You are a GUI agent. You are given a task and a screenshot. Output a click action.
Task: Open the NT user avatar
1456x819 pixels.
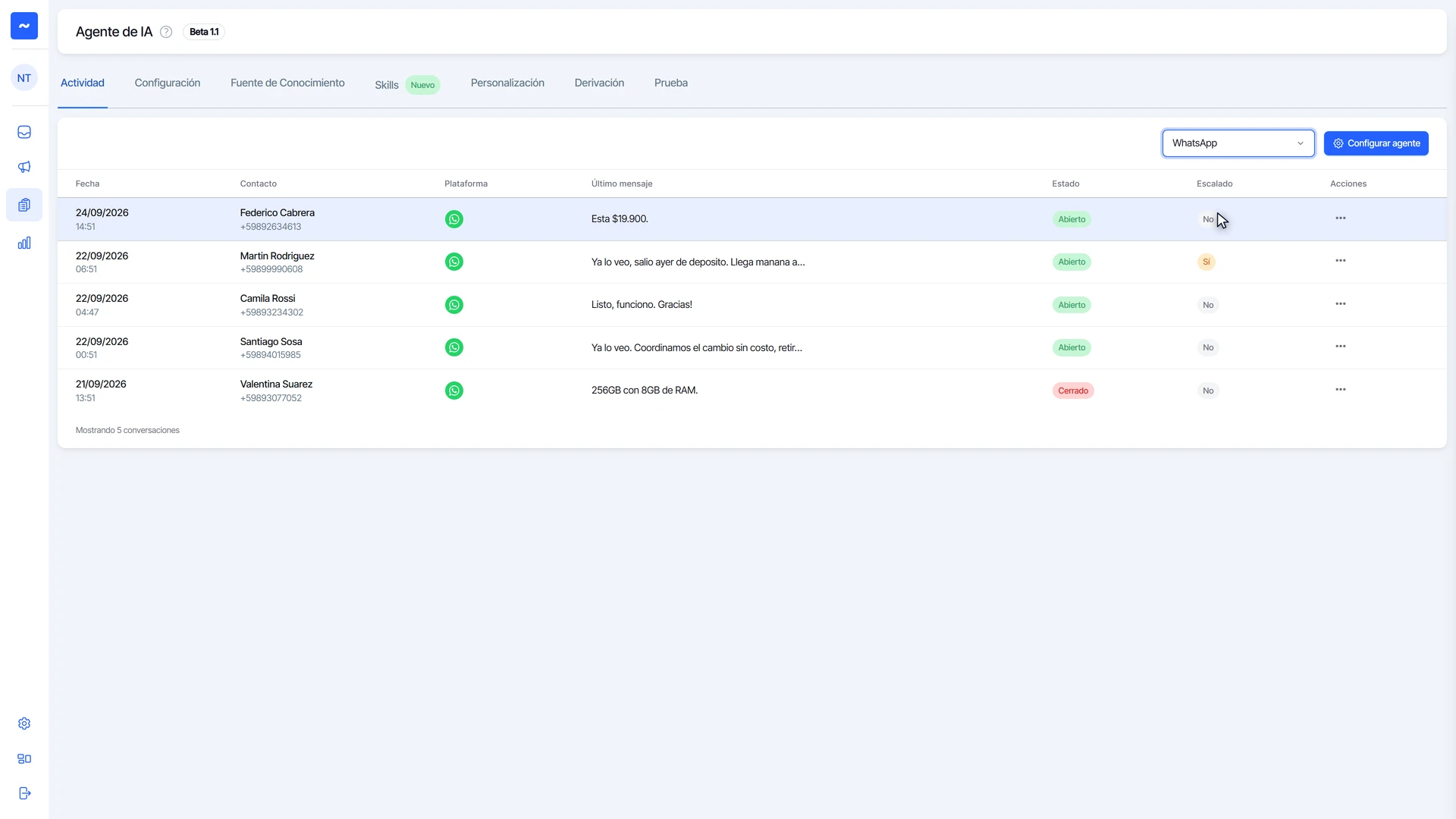(x=24, y=78)
